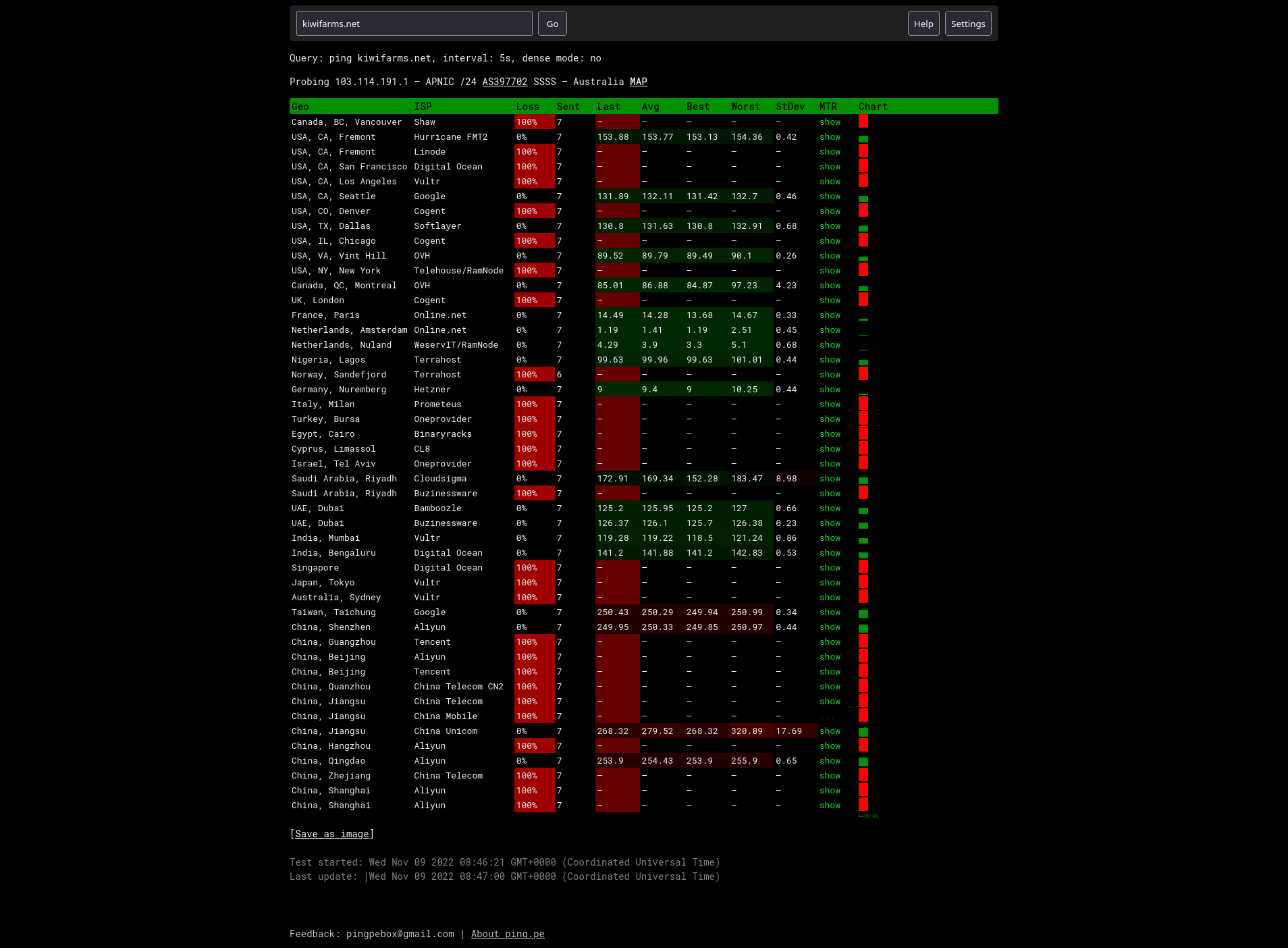Show MTR for Denver Cogent row
Viewport: 1288px width, 948px height.
click(830, 211)
